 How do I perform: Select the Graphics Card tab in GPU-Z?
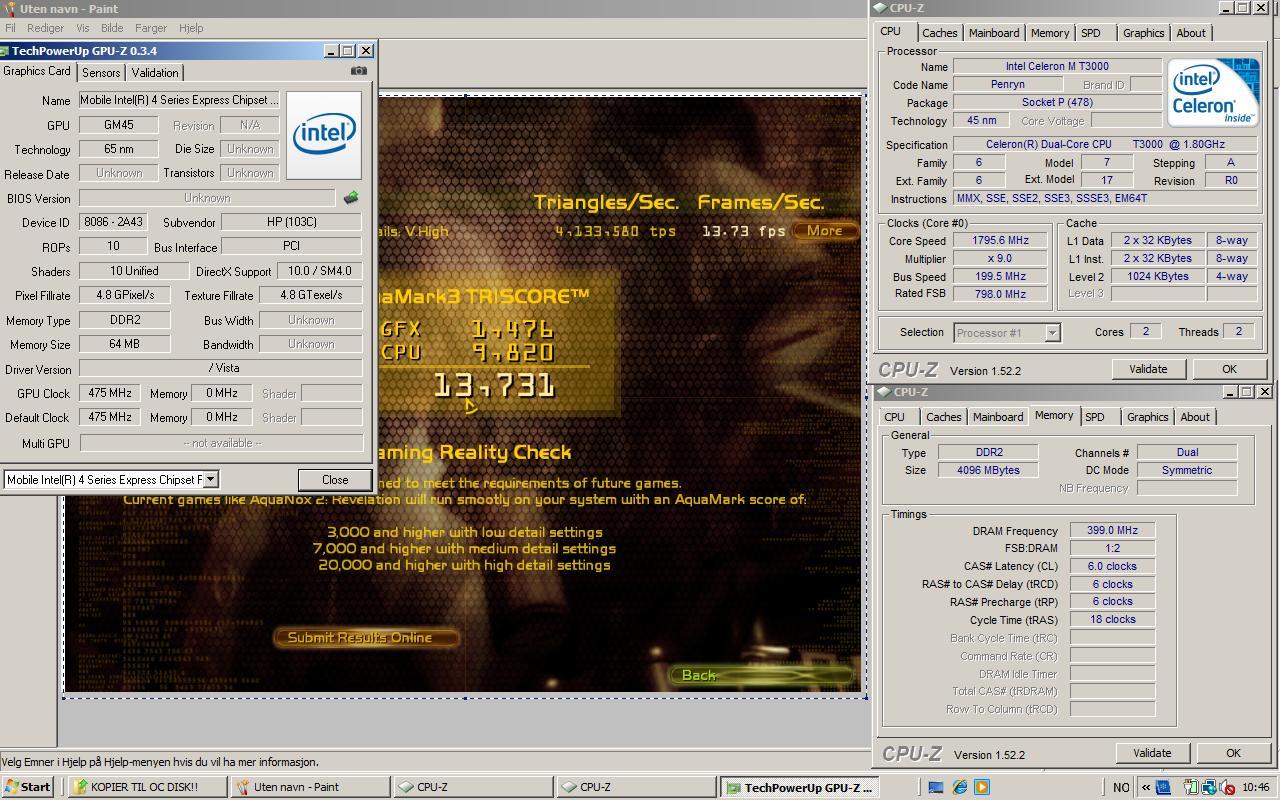tap(37, 71)
